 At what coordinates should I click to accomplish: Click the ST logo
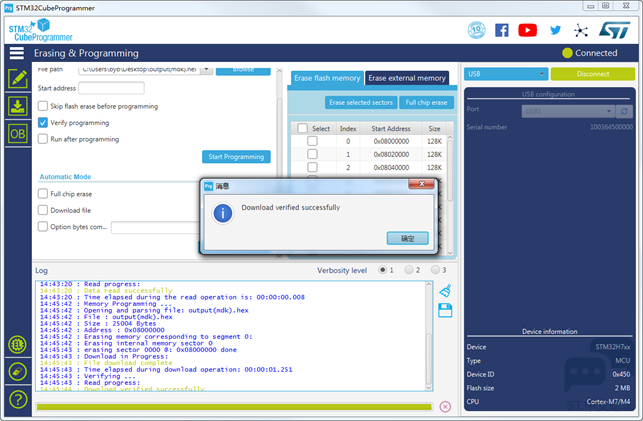coord(614,30)
